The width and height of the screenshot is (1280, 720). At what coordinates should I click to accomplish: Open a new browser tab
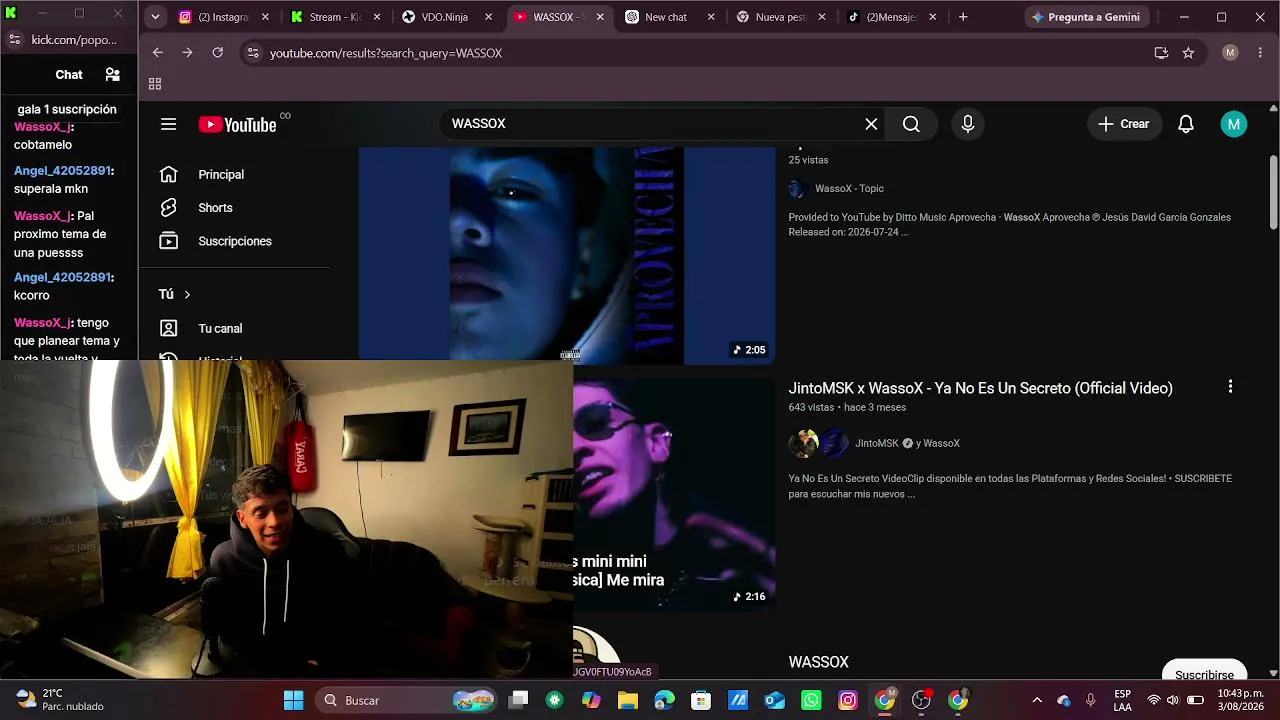[x=963, y=17]
